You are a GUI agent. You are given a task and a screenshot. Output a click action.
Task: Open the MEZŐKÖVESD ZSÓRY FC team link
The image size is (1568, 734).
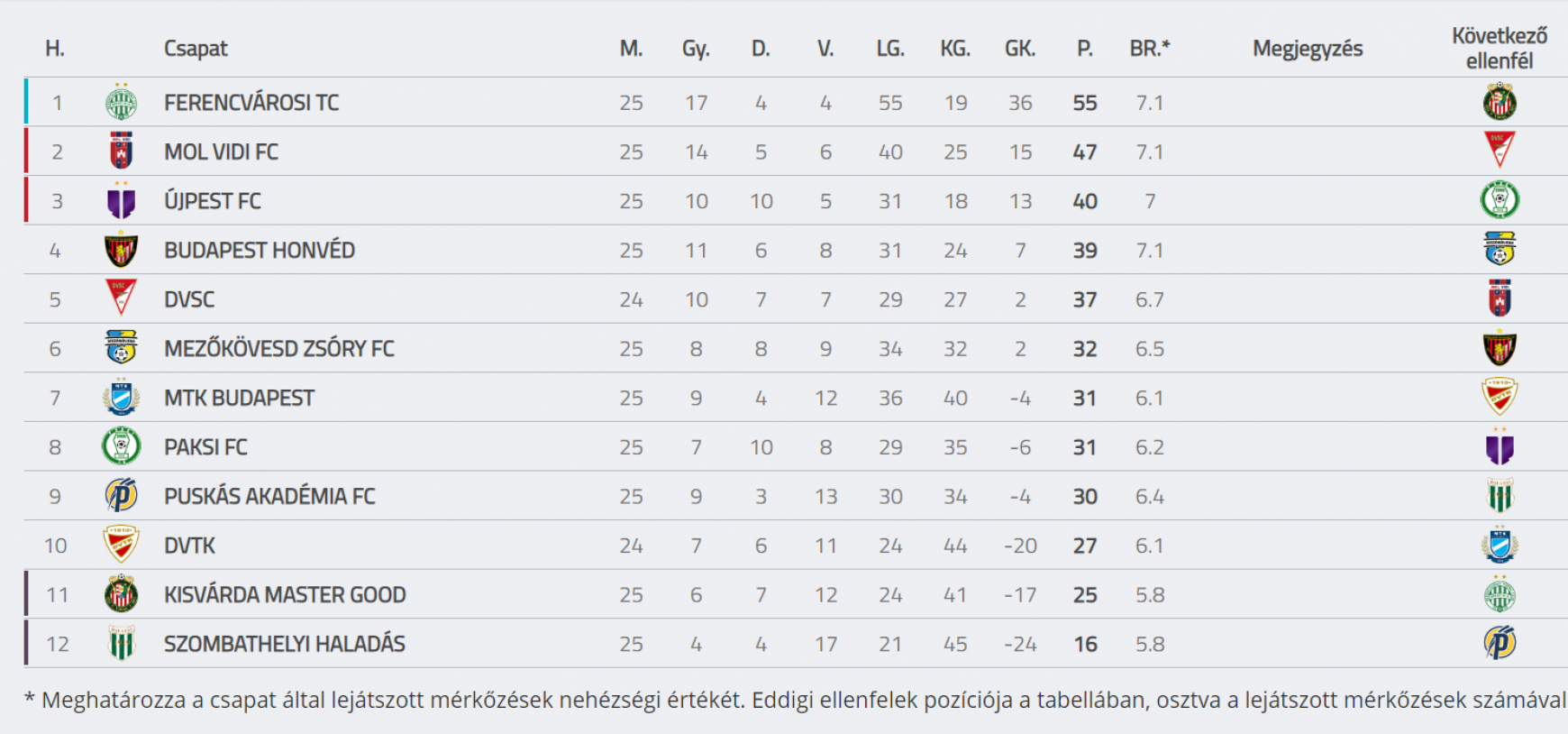click(279, 348)
